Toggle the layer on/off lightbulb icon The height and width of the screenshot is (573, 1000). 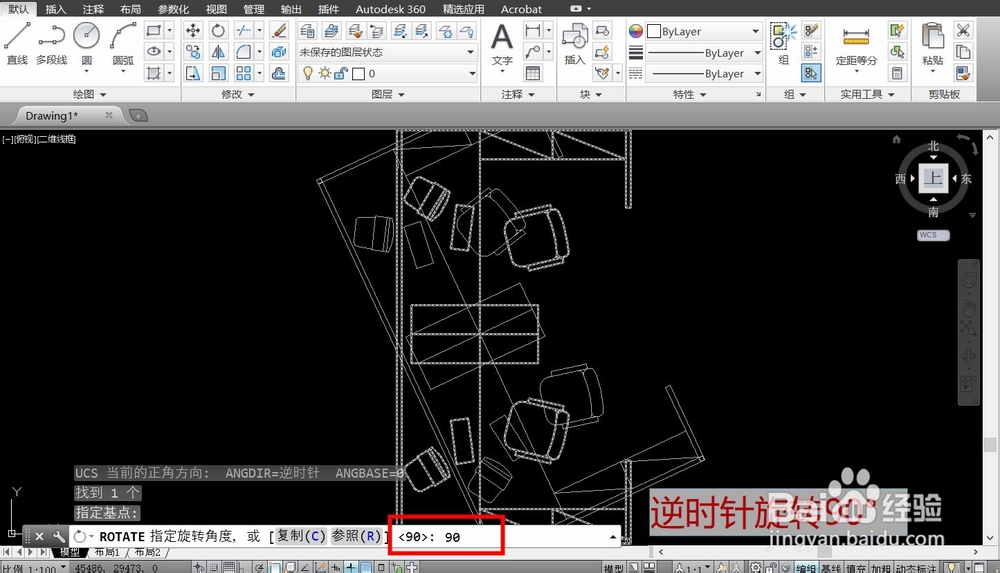pyautogui.click(x=307, y=73)
